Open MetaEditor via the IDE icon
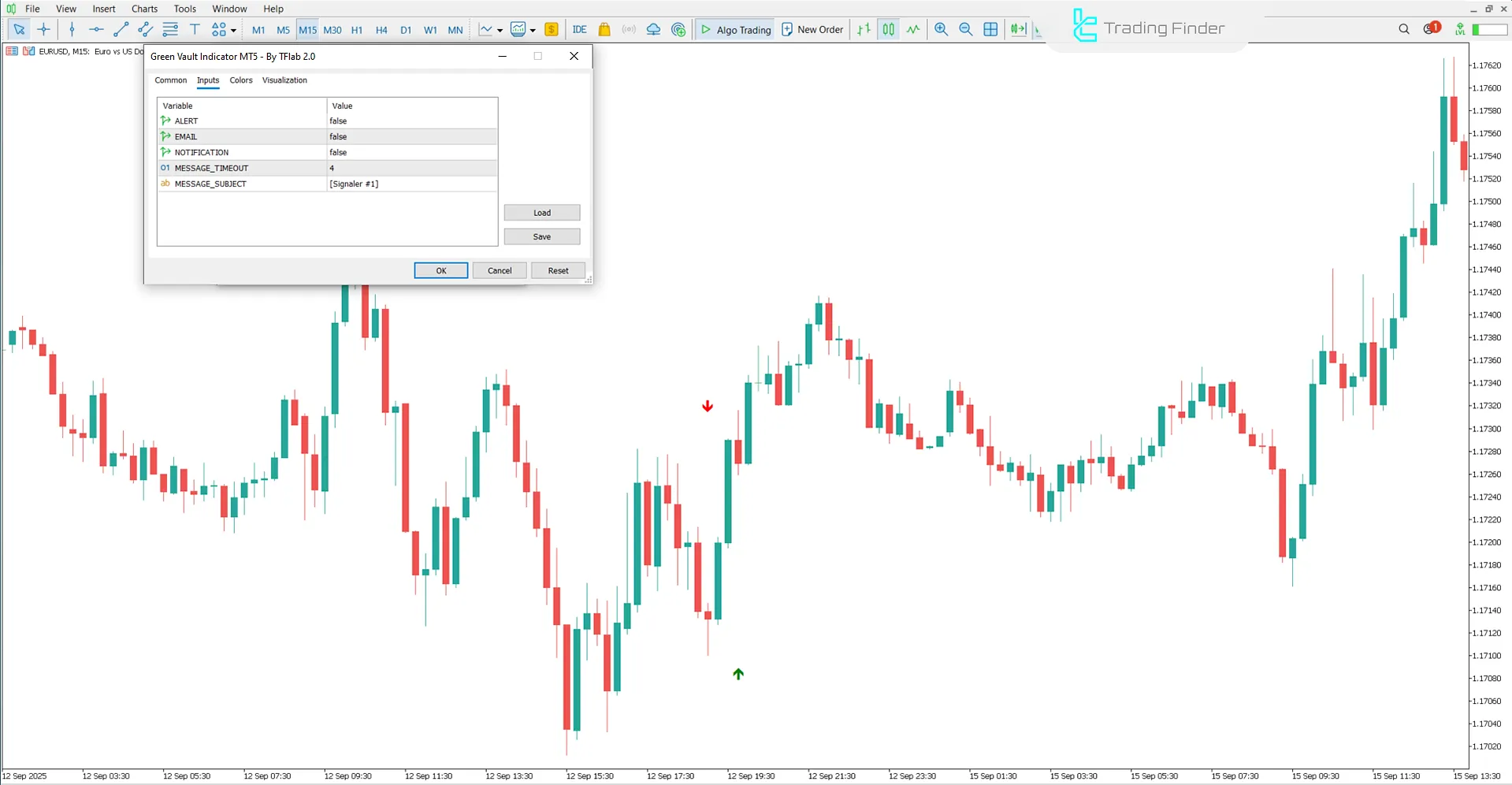Viewport: 1512px width, 785px height. (580, 29)
